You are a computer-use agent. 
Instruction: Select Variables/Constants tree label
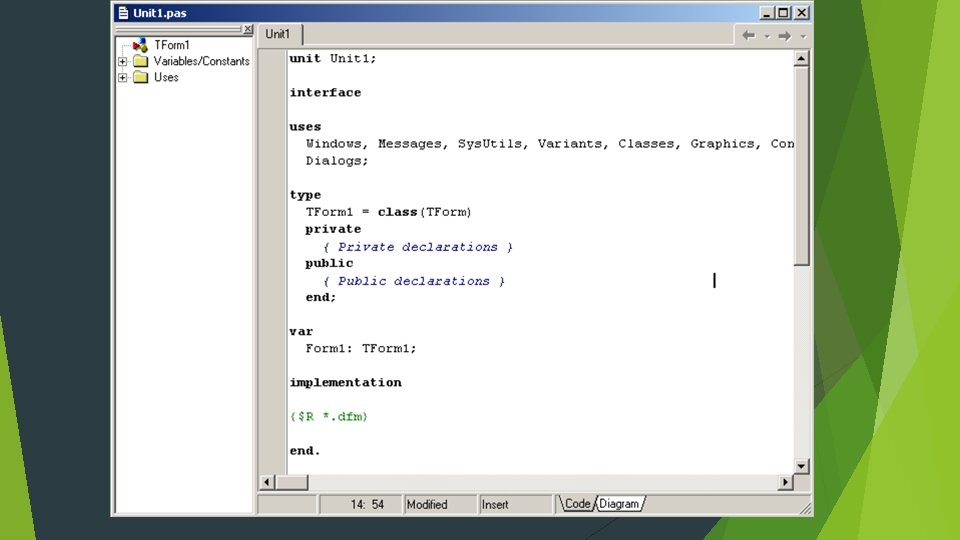(x=201, y=61)
